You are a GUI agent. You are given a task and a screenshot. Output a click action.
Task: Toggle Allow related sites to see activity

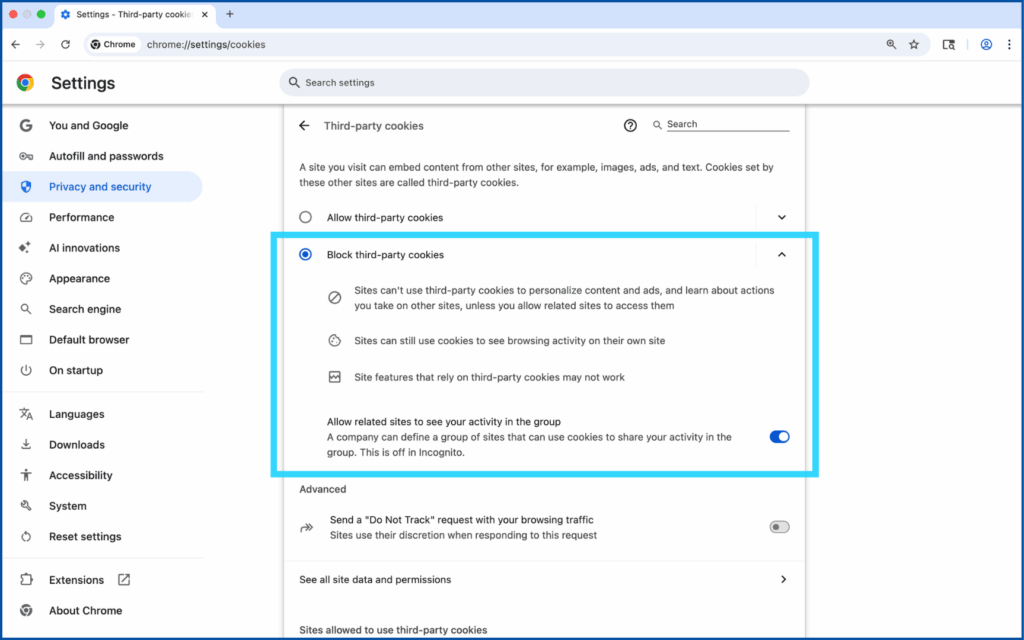coord(779,437)
